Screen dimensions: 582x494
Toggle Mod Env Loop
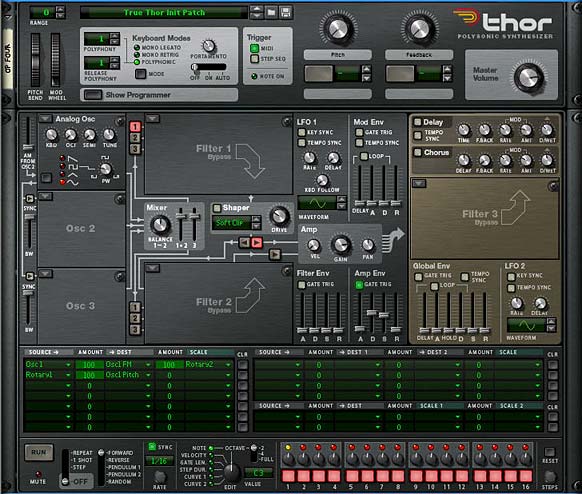point(364,156)
